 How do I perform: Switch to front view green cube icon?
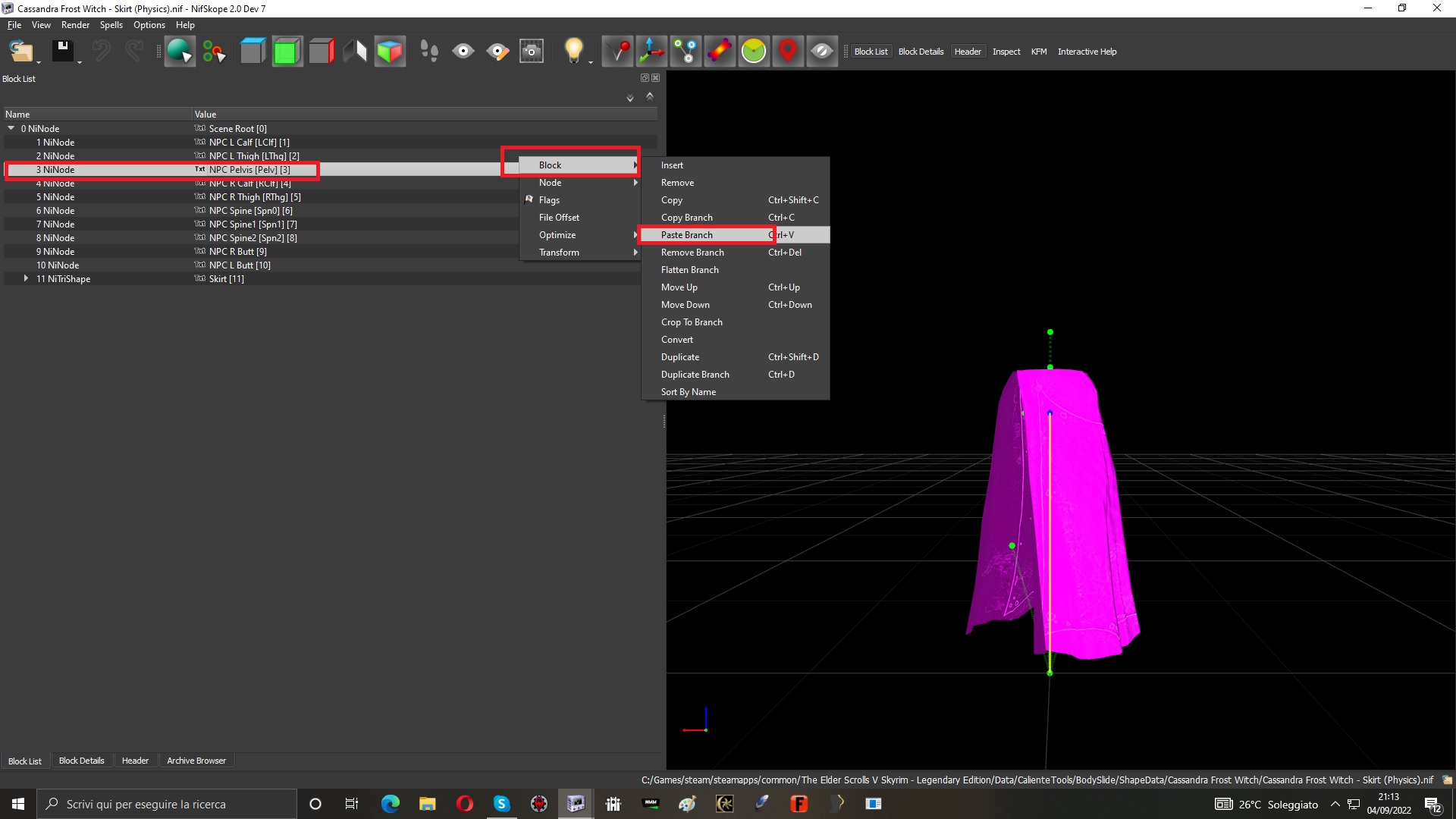287,52
